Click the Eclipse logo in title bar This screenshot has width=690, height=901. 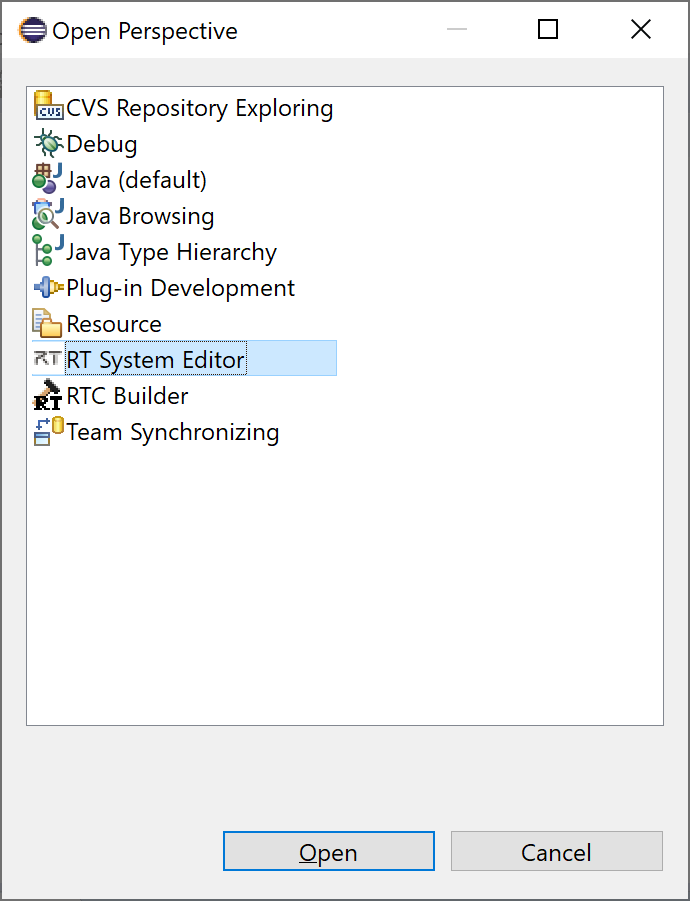(32, 30)
